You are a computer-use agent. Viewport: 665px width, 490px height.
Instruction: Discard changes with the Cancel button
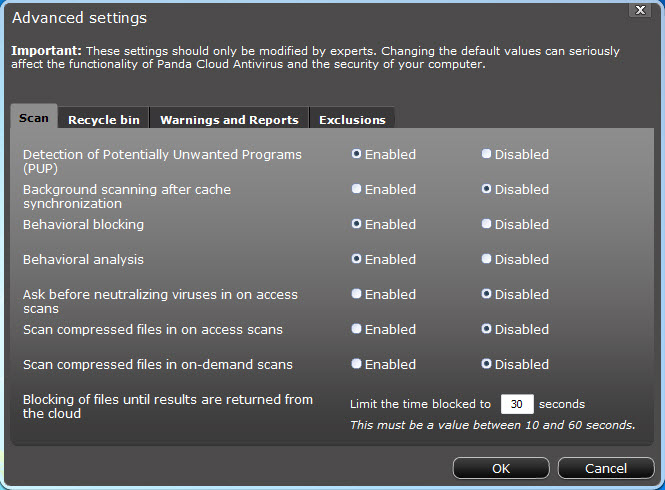click(x=606, y=468)
